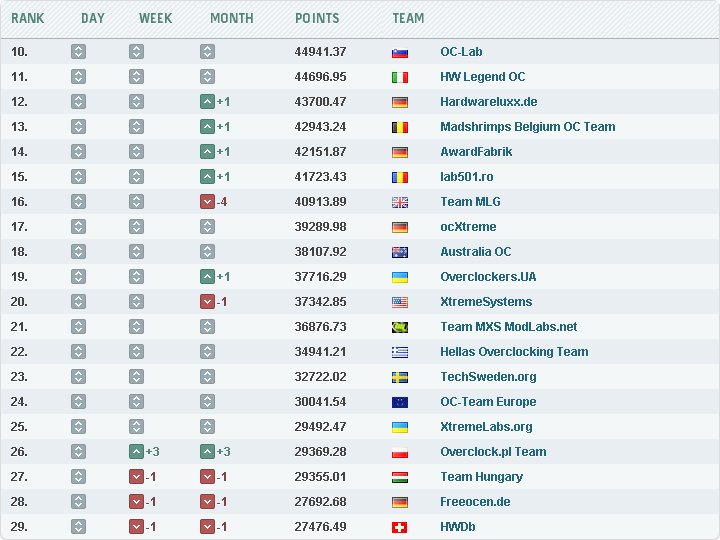Click the green week up-arrow for Overclock.pl Team
This screenshot has width=720, height=540.
pos(136,452)
